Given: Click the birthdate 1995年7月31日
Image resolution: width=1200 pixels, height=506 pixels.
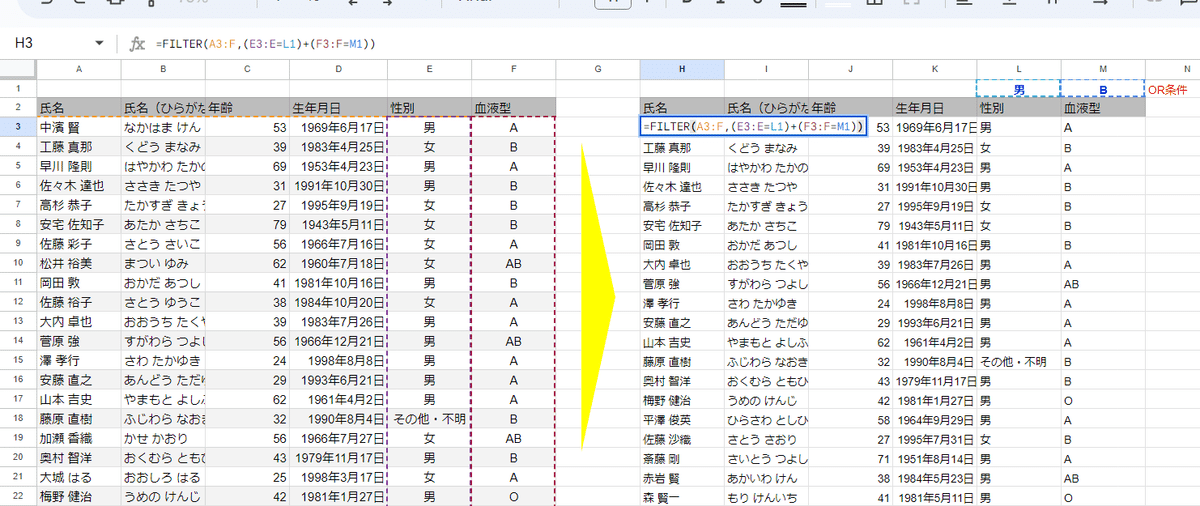Looking at the screenshot, I should click(x=935, y=438).
